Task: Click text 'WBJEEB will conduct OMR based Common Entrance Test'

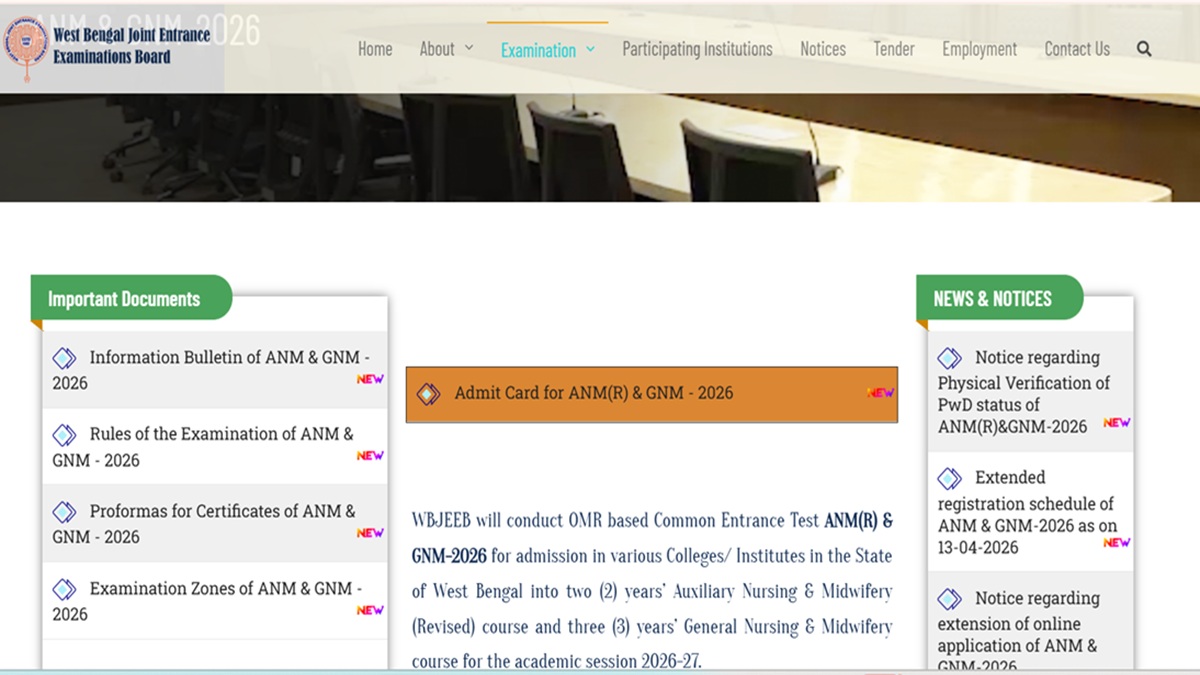Action: pos(616,521)
